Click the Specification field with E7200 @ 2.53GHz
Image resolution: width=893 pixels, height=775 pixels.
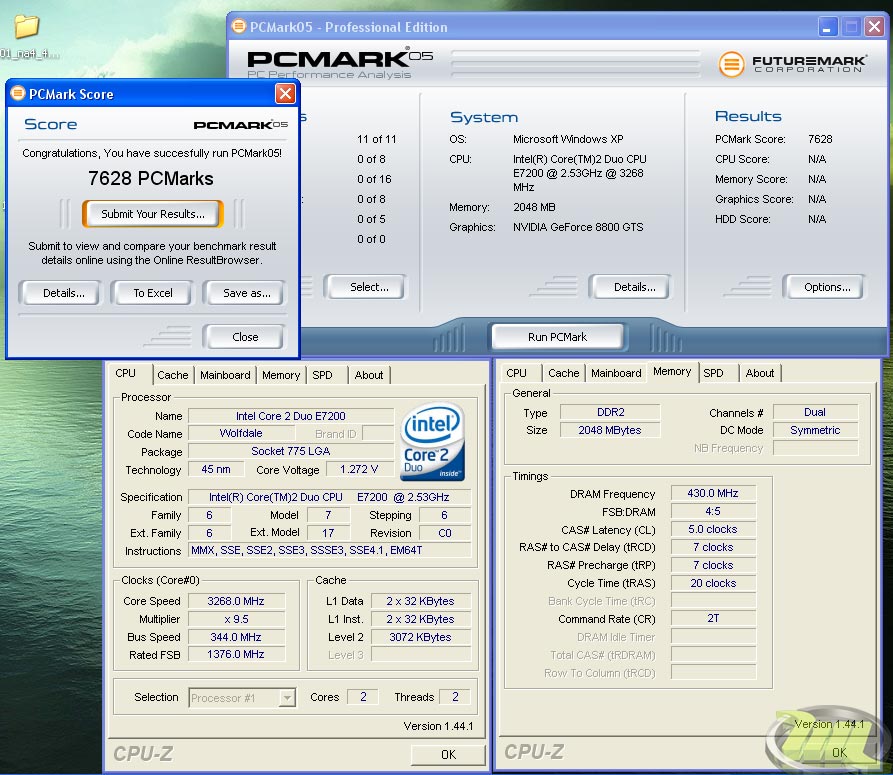(330, 497)
